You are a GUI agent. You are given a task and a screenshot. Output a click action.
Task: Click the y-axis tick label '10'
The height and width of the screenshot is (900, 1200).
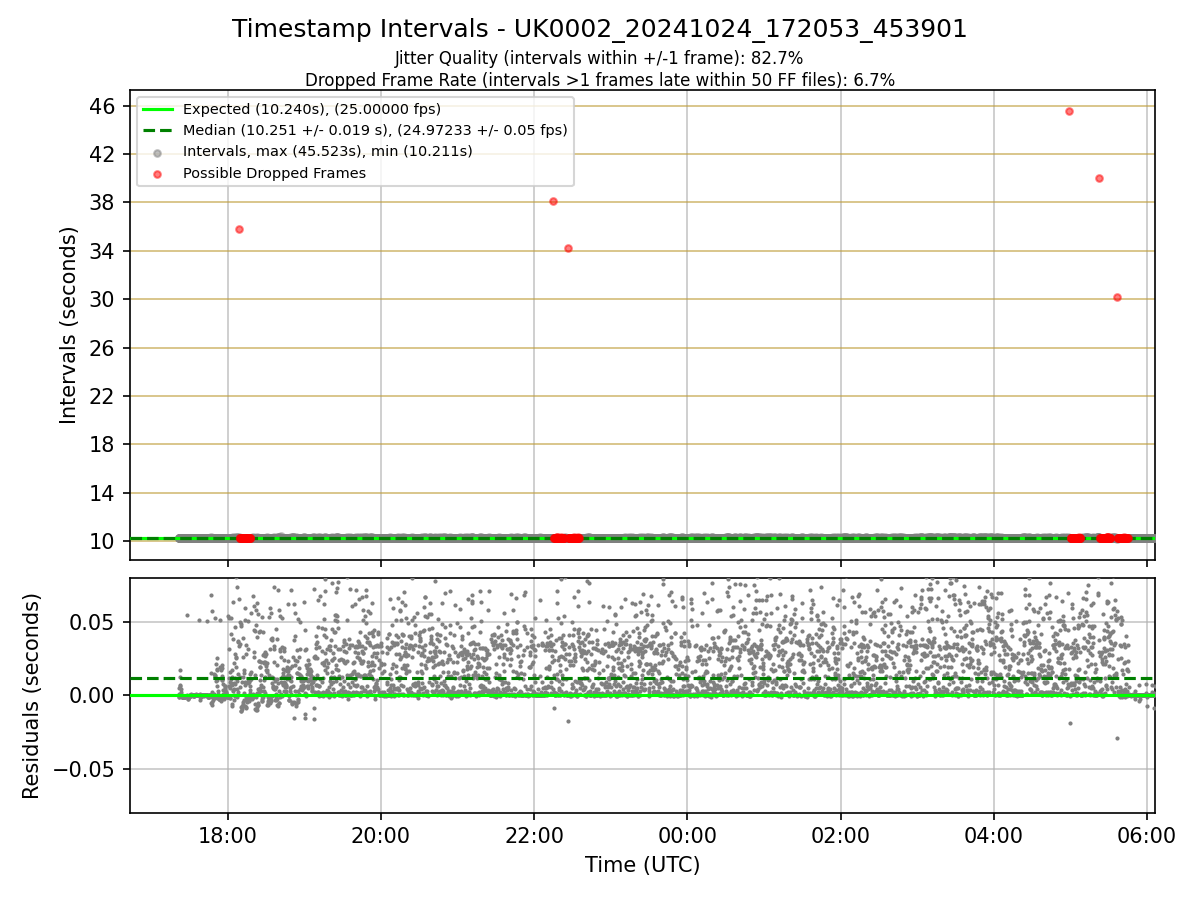pyautogui.click(x=104, y=541)
